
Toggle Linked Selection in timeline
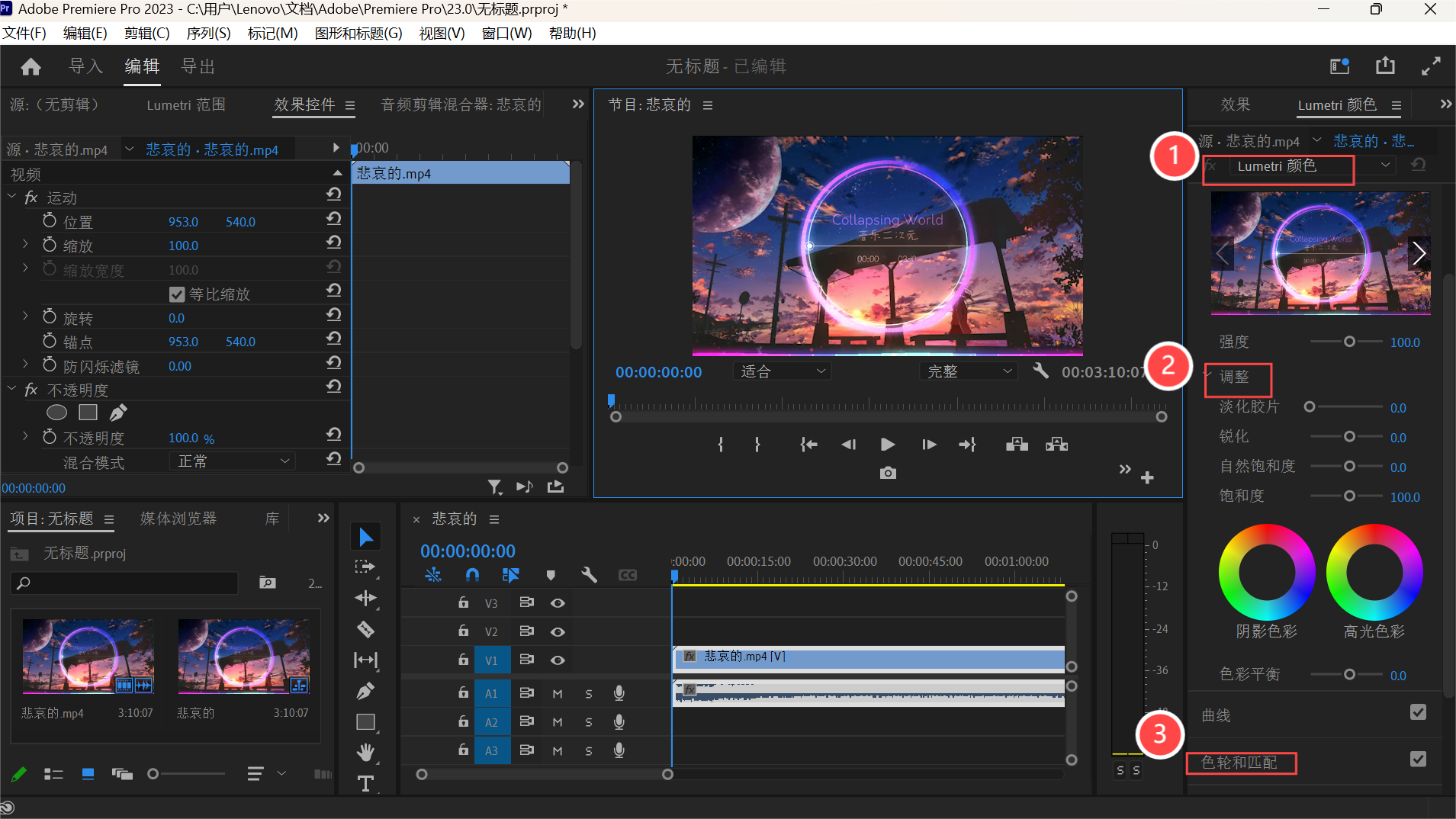tap(511, 575)
